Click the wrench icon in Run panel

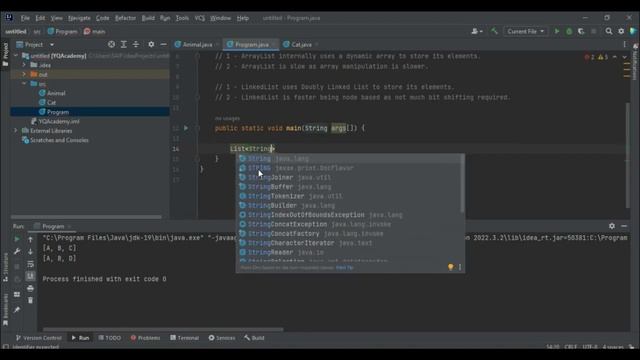coord(17,251)
